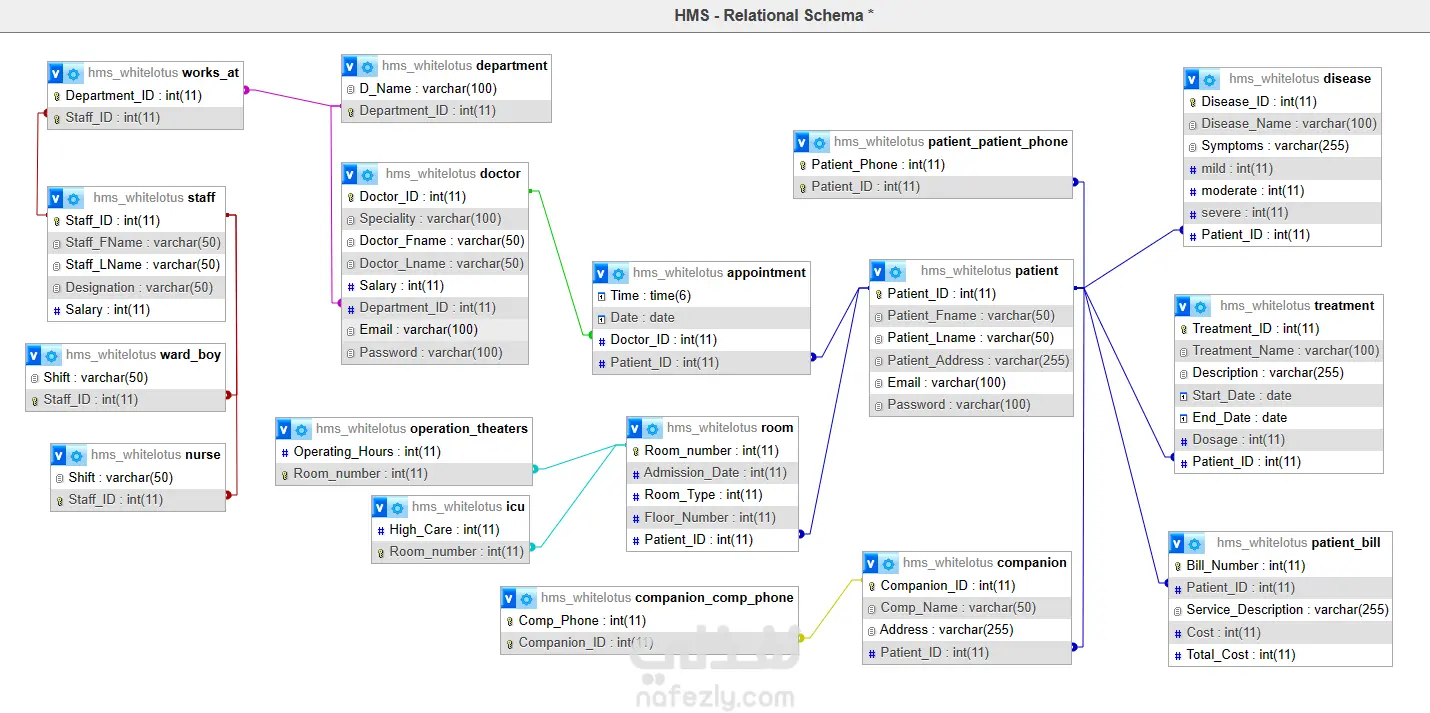Select Date column in appointment table
The width and height of the screenshot is (1430, 713).
pyautogui.click(x=702, y=318)
